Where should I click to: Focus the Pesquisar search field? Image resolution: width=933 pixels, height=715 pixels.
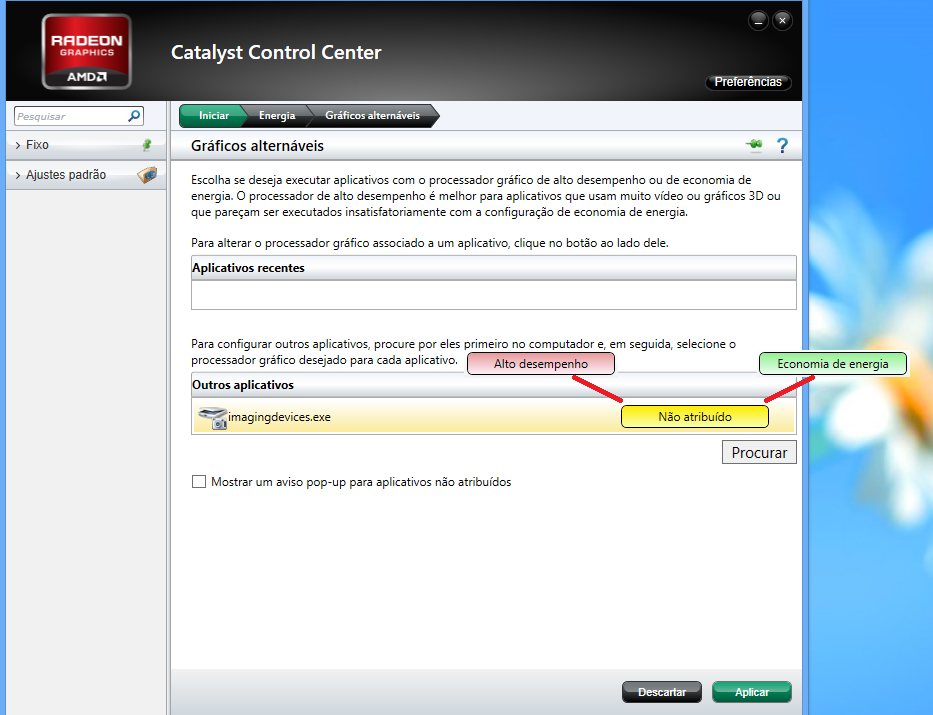coord(68,116)
